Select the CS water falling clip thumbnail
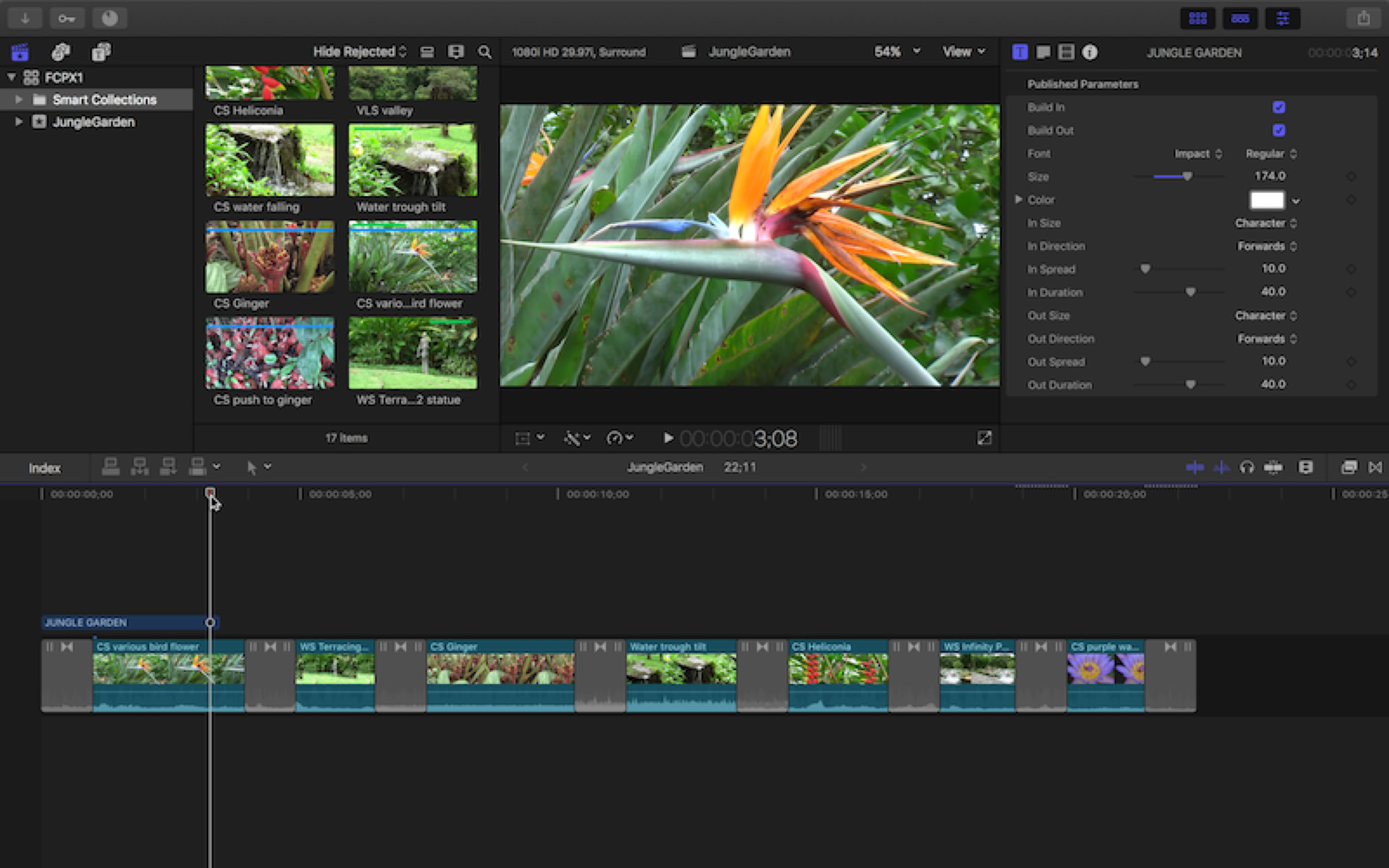Image resolution: width=1389 pixels, height=868 pixels. 270,160
